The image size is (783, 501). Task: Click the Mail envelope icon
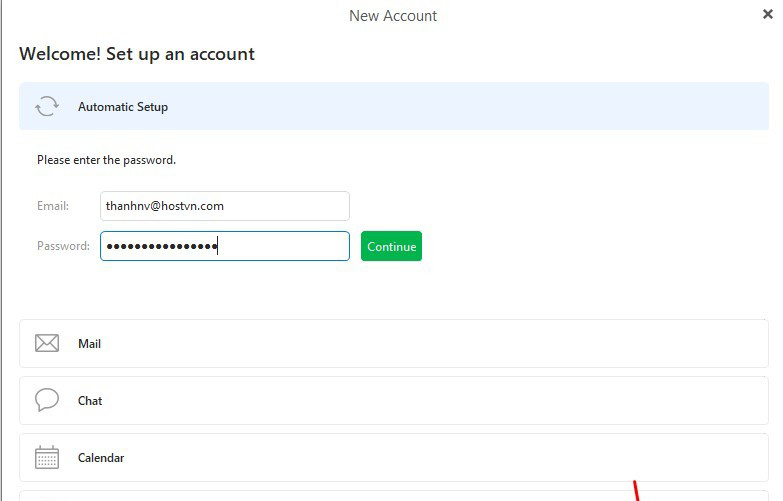[x=47, y=343]
